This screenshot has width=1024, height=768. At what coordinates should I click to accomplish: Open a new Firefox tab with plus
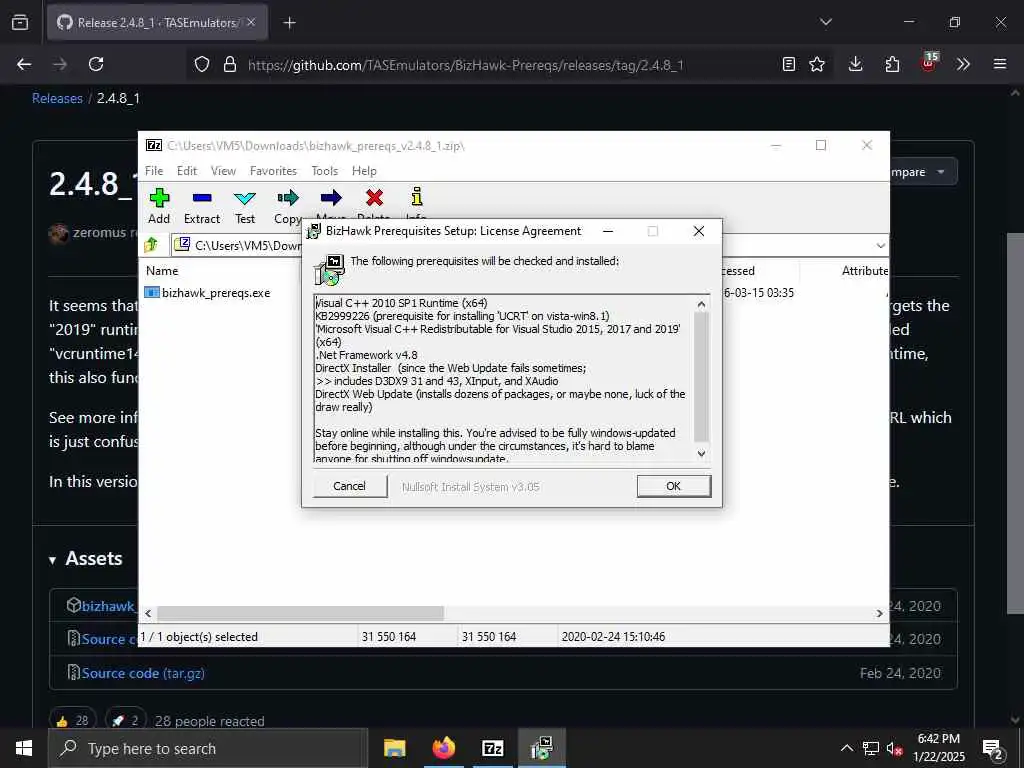pyautogui.click(x=289, y=23)
